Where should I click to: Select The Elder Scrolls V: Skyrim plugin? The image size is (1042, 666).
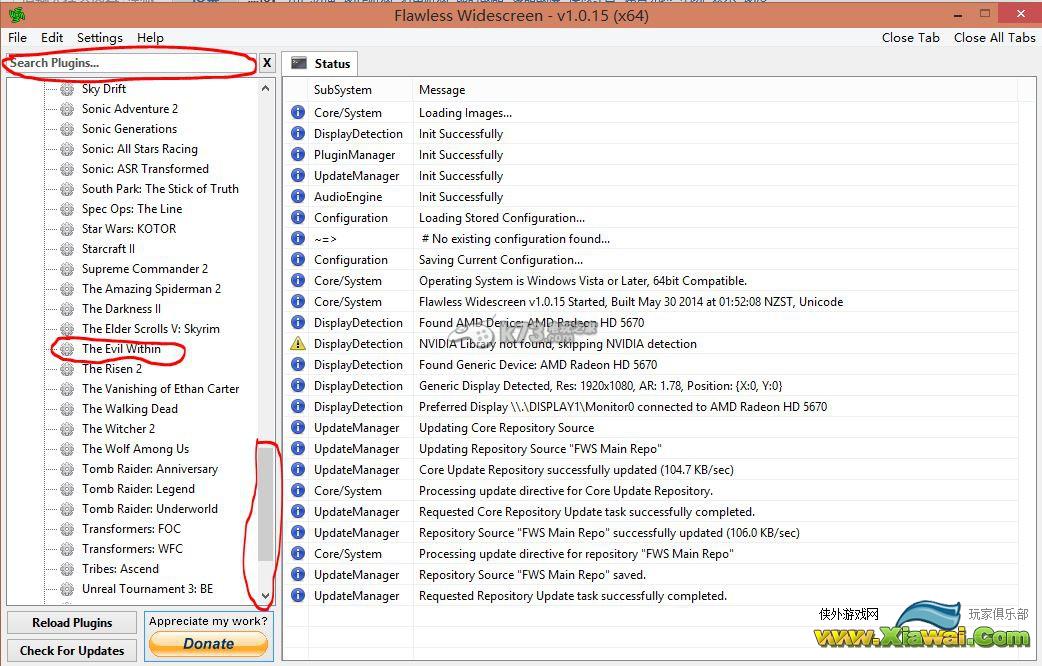[x=151, y=329]
